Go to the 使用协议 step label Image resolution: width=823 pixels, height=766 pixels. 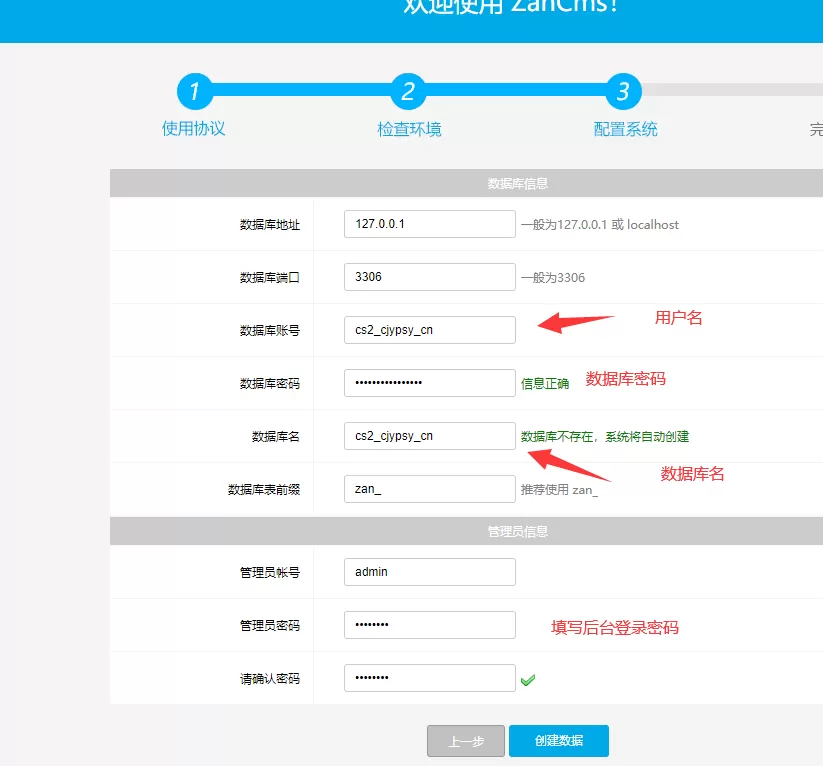194,129
